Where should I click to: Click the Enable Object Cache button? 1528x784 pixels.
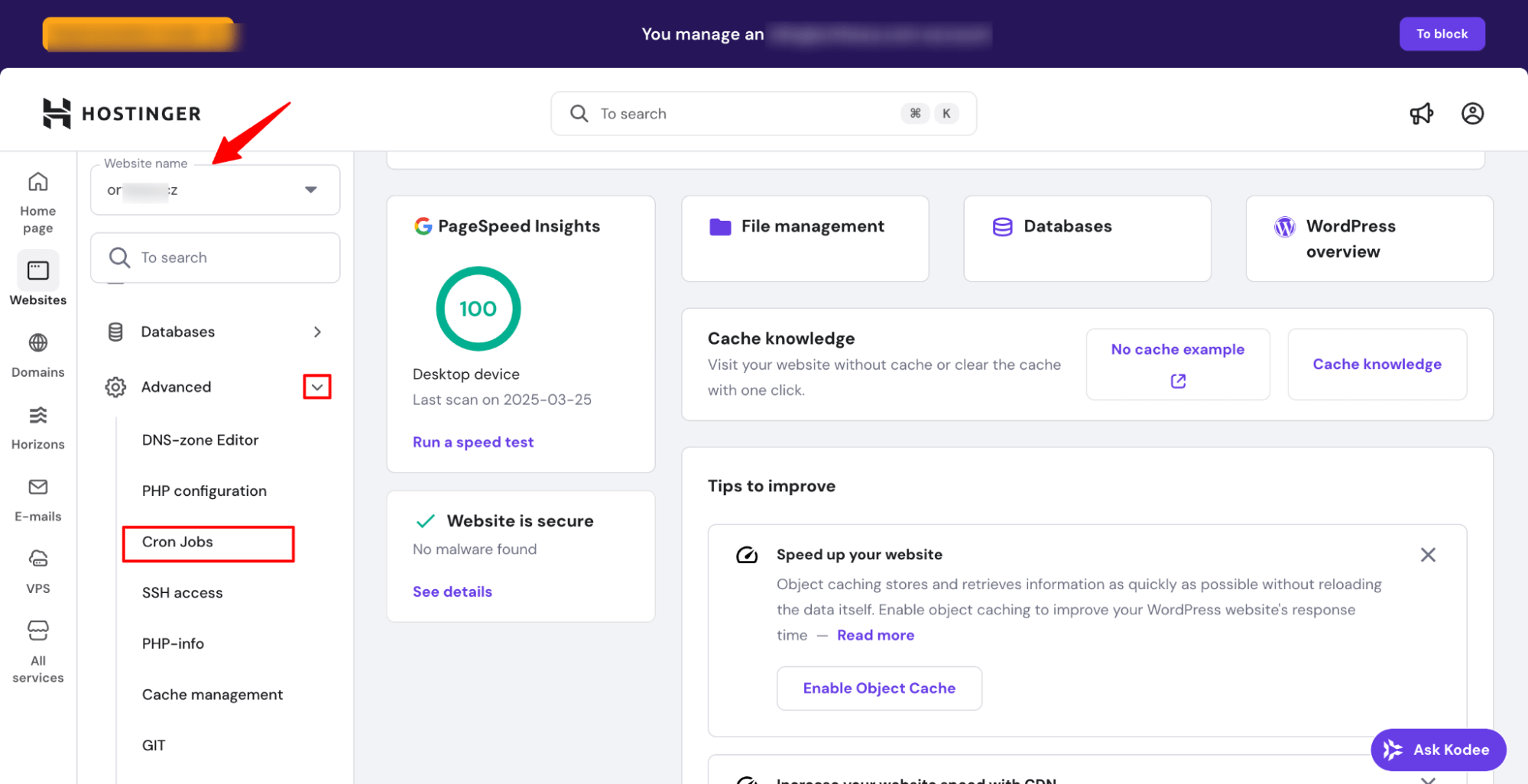click(x=879, y=688)
